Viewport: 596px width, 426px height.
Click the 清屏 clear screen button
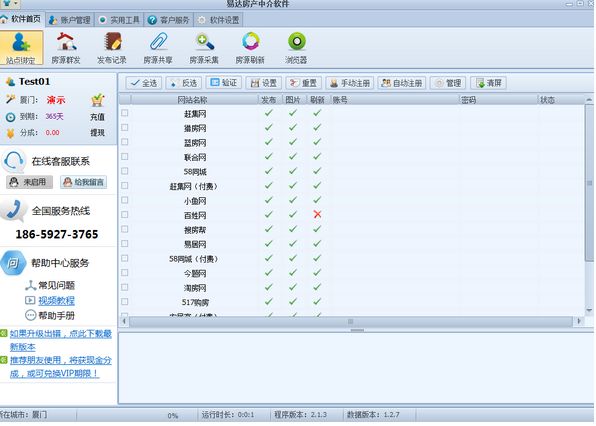488,83
